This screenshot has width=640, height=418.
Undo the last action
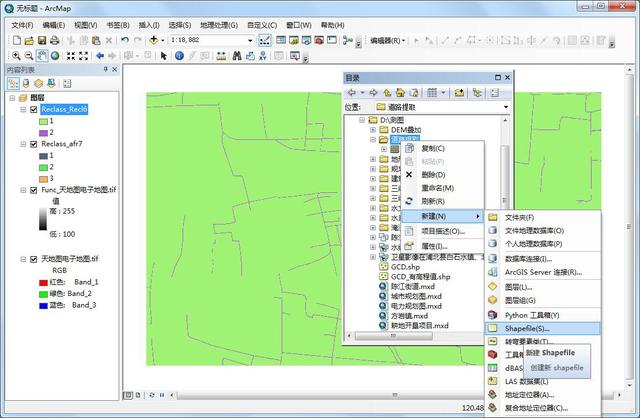(x=125, y=40)
